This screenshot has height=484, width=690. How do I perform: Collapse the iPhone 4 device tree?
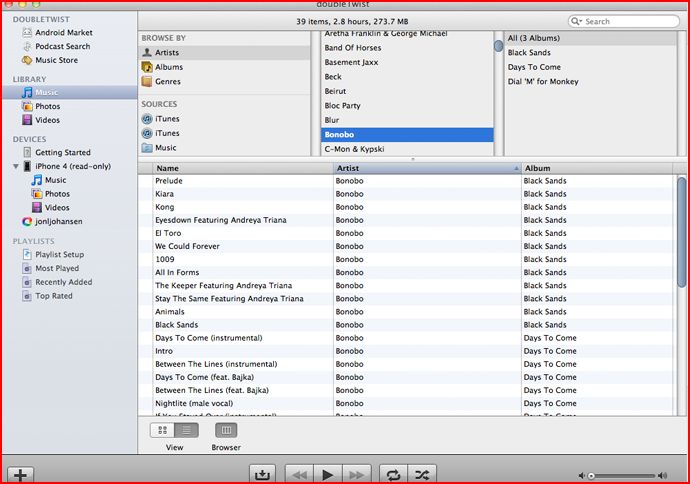coord(16,166)
